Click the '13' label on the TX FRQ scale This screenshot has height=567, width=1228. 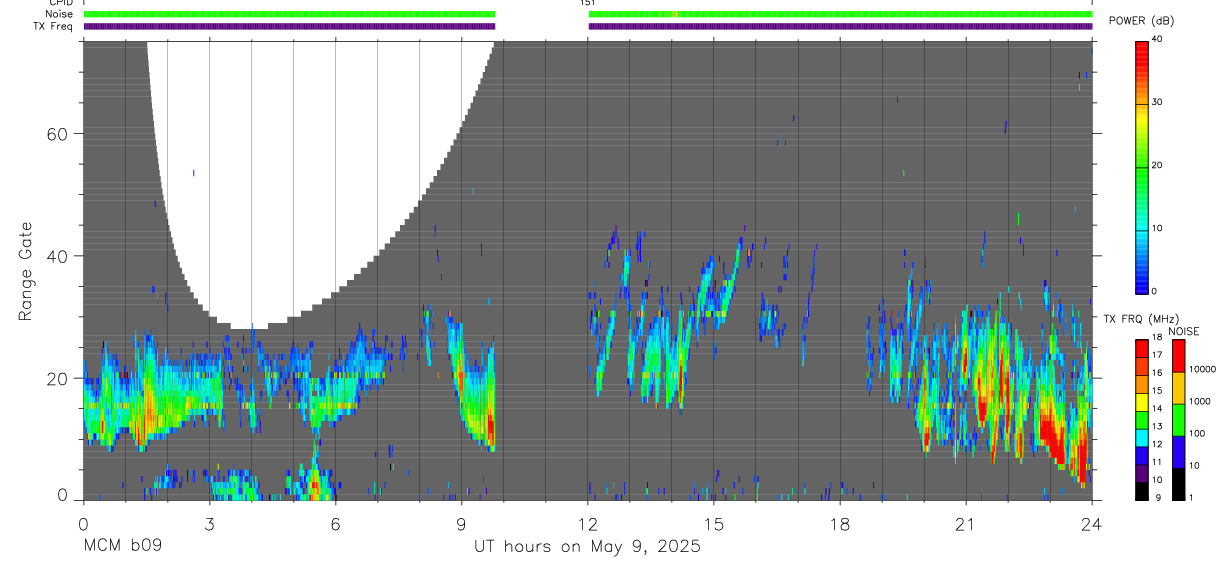click(1158, 426)
